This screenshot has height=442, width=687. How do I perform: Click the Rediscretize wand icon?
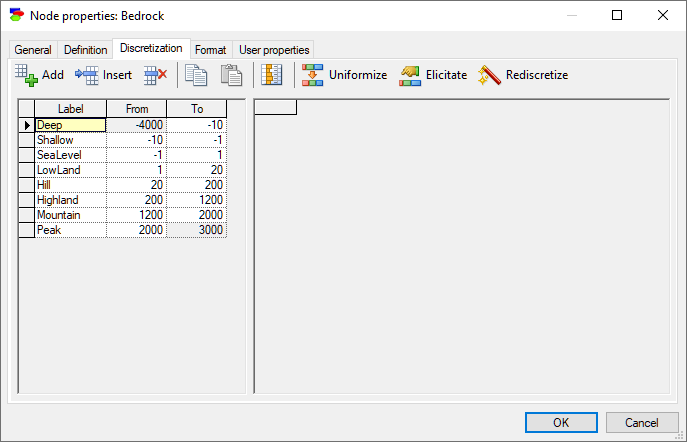click(x=489, y=75)
